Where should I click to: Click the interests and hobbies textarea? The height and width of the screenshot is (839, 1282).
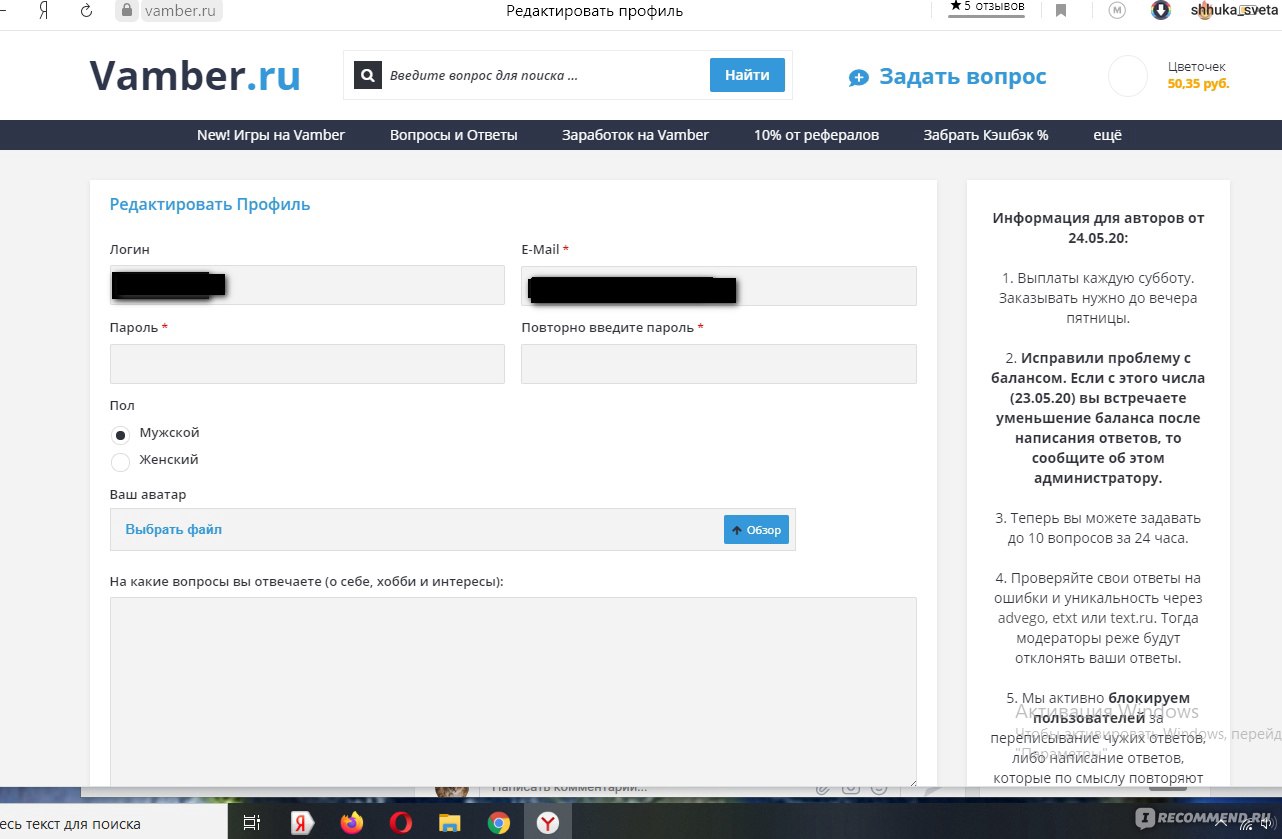[x=513, y=692]
